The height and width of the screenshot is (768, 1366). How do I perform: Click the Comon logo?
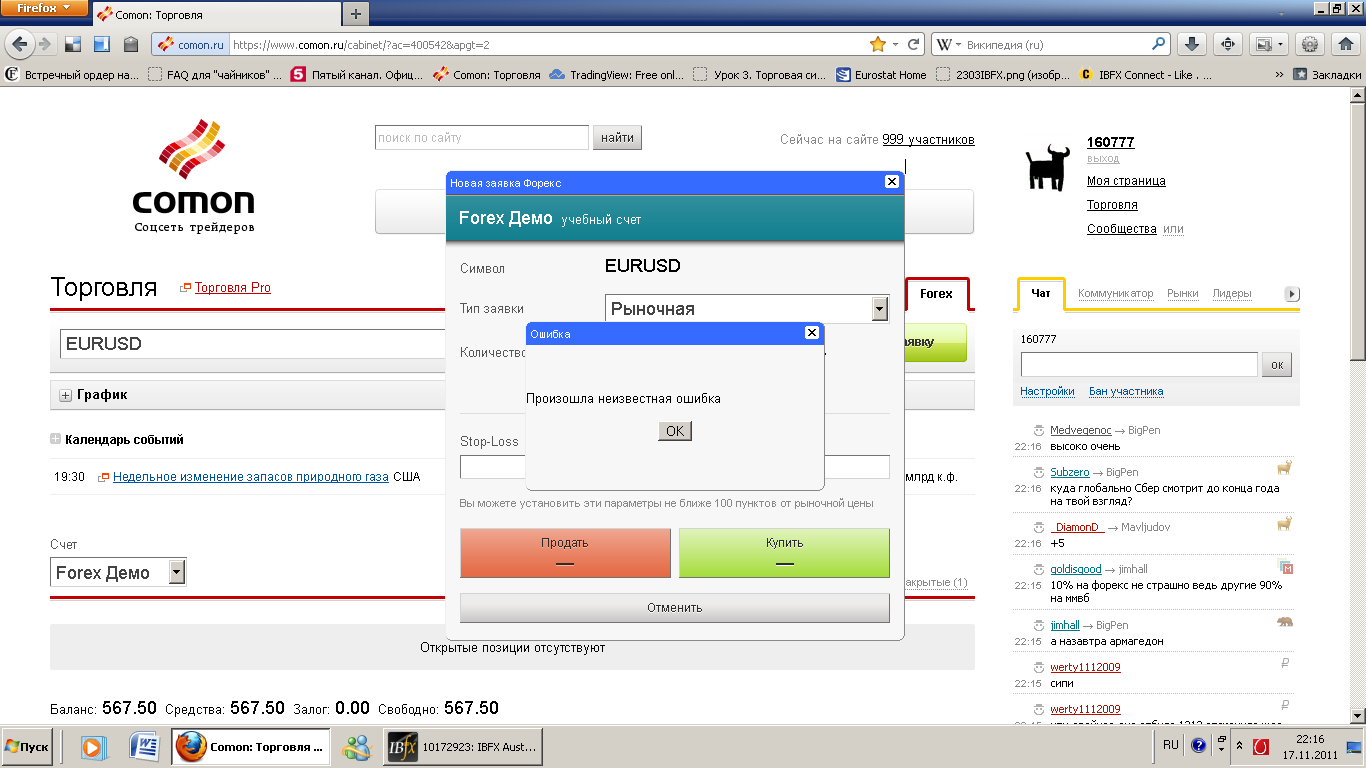tap(194, 174)
